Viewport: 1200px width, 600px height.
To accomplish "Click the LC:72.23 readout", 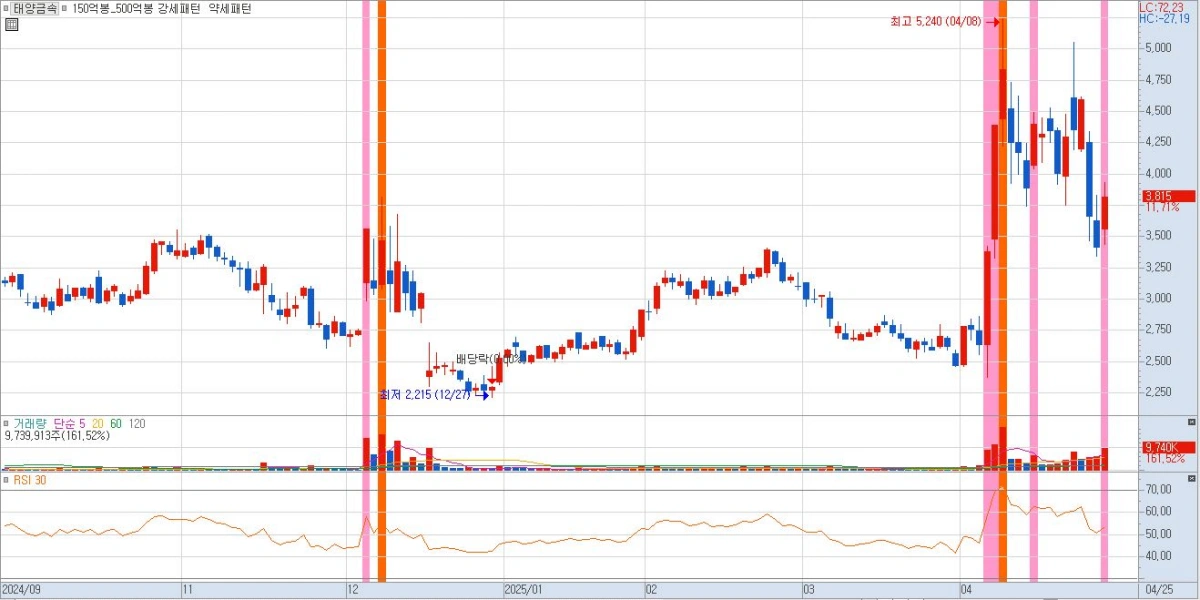I will 1162,7.
